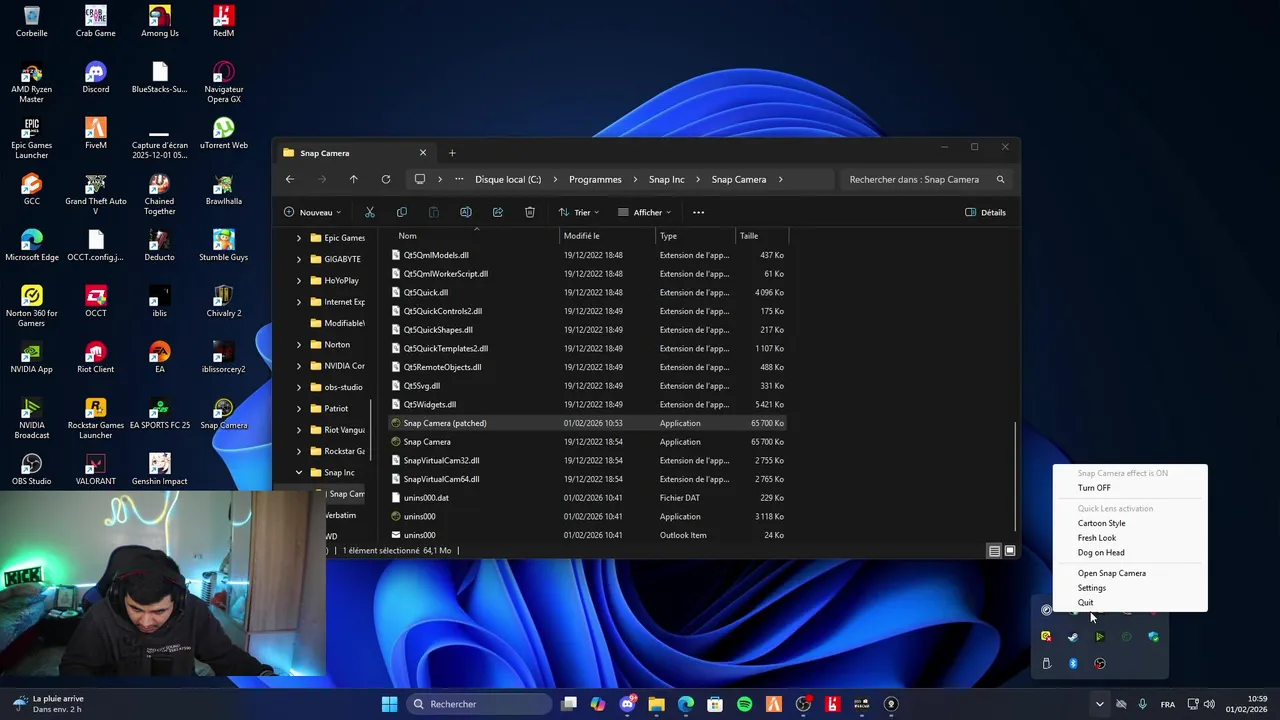Choose Cartoon Style in tray menu
Image resolution: width=1280 pixels, height=720 pixels.
(x=1101, y=523)
